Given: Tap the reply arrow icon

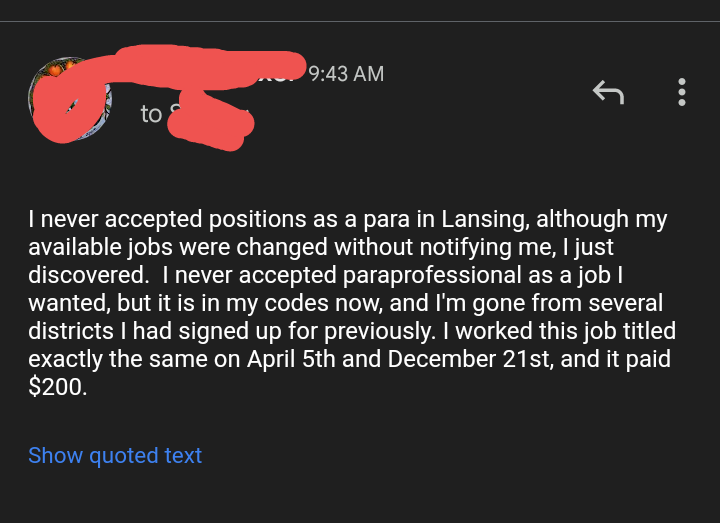Looking at the screenshot, I should pos(608,92).
